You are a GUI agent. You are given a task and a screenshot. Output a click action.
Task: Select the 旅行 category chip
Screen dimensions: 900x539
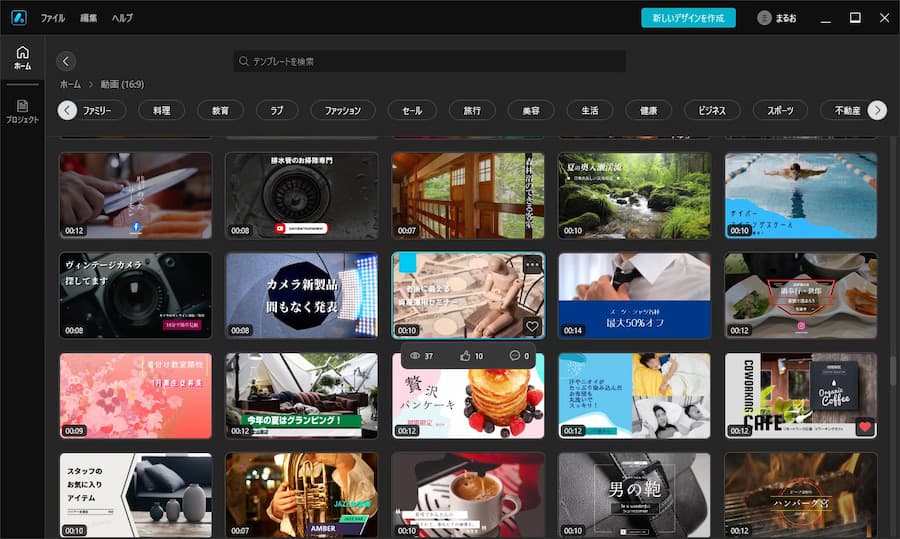(x=472, y=110)
